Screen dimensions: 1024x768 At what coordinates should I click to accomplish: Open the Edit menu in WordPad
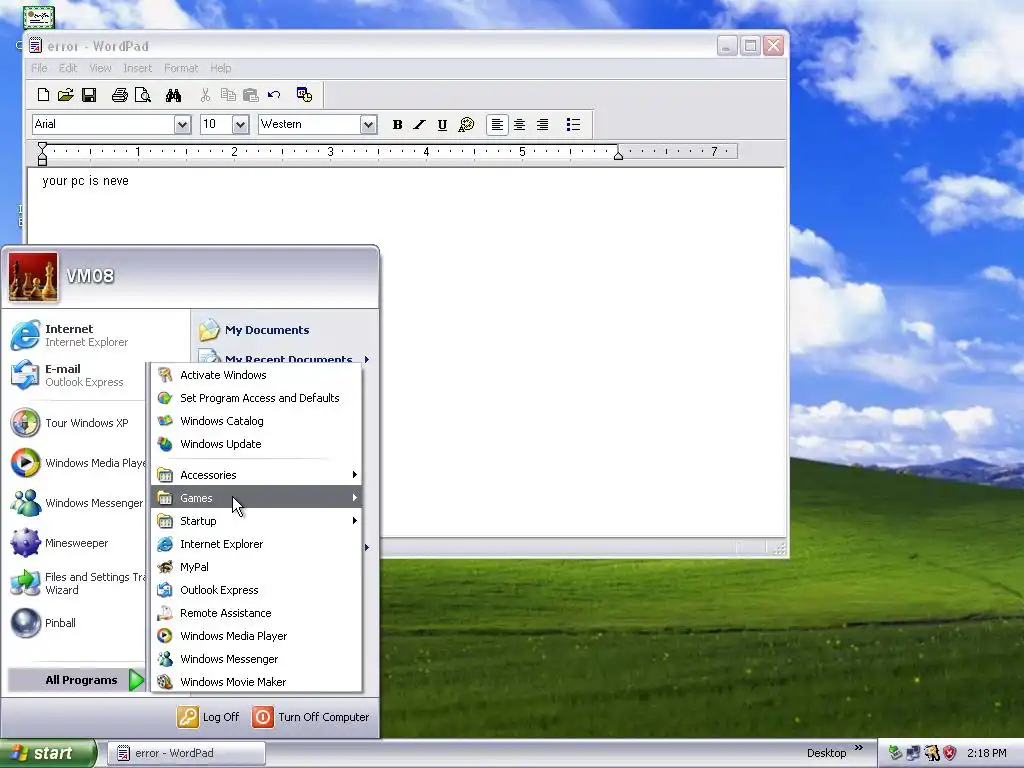pyautogui.click(x=68, y=68)
